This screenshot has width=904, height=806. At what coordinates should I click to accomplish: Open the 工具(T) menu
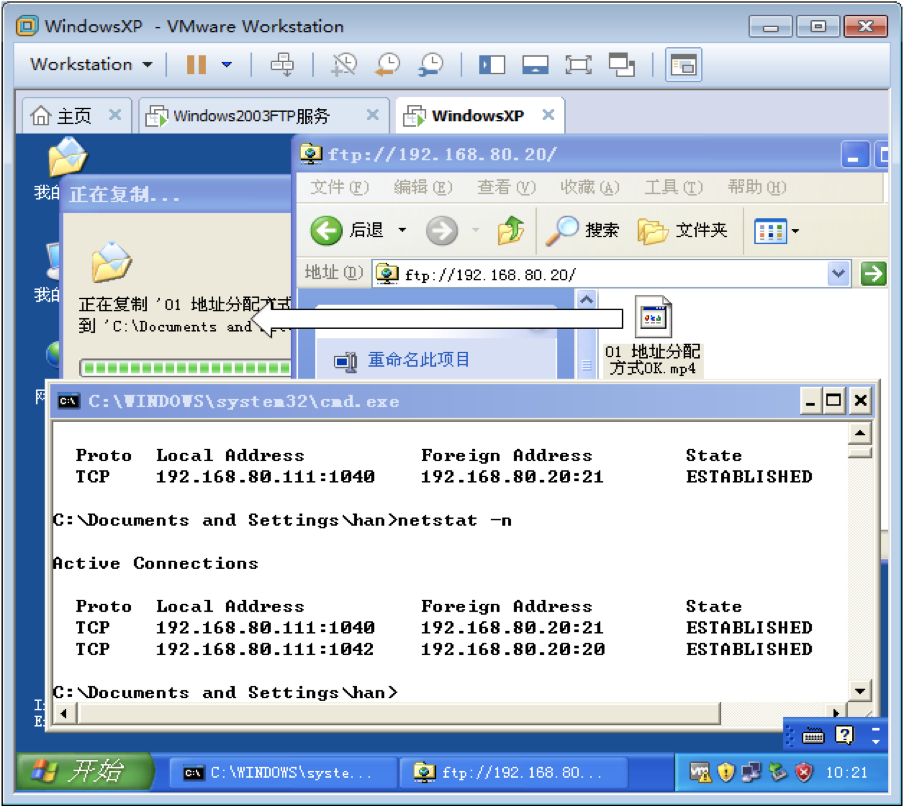point(673,187)
